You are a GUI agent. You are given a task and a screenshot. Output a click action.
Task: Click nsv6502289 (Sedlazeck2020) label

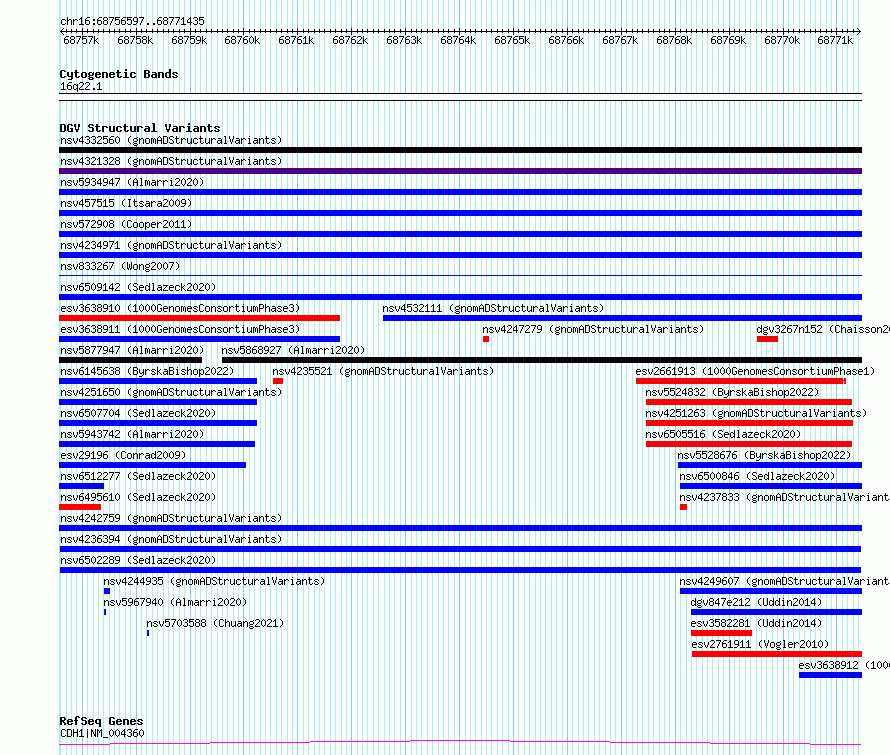(x=138, y=560)
